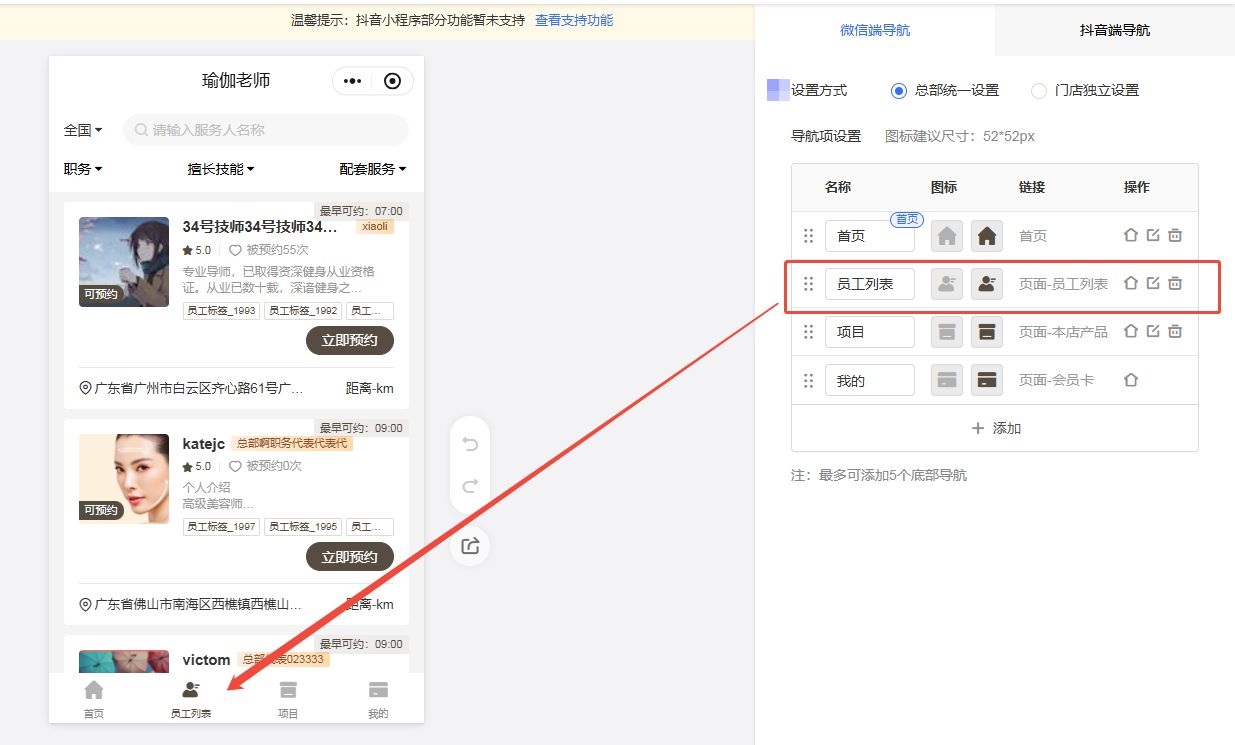Viewport: 1235px width, 745px height.
Task: Delete the 项目 navigation row
Action: [1175, 331]
